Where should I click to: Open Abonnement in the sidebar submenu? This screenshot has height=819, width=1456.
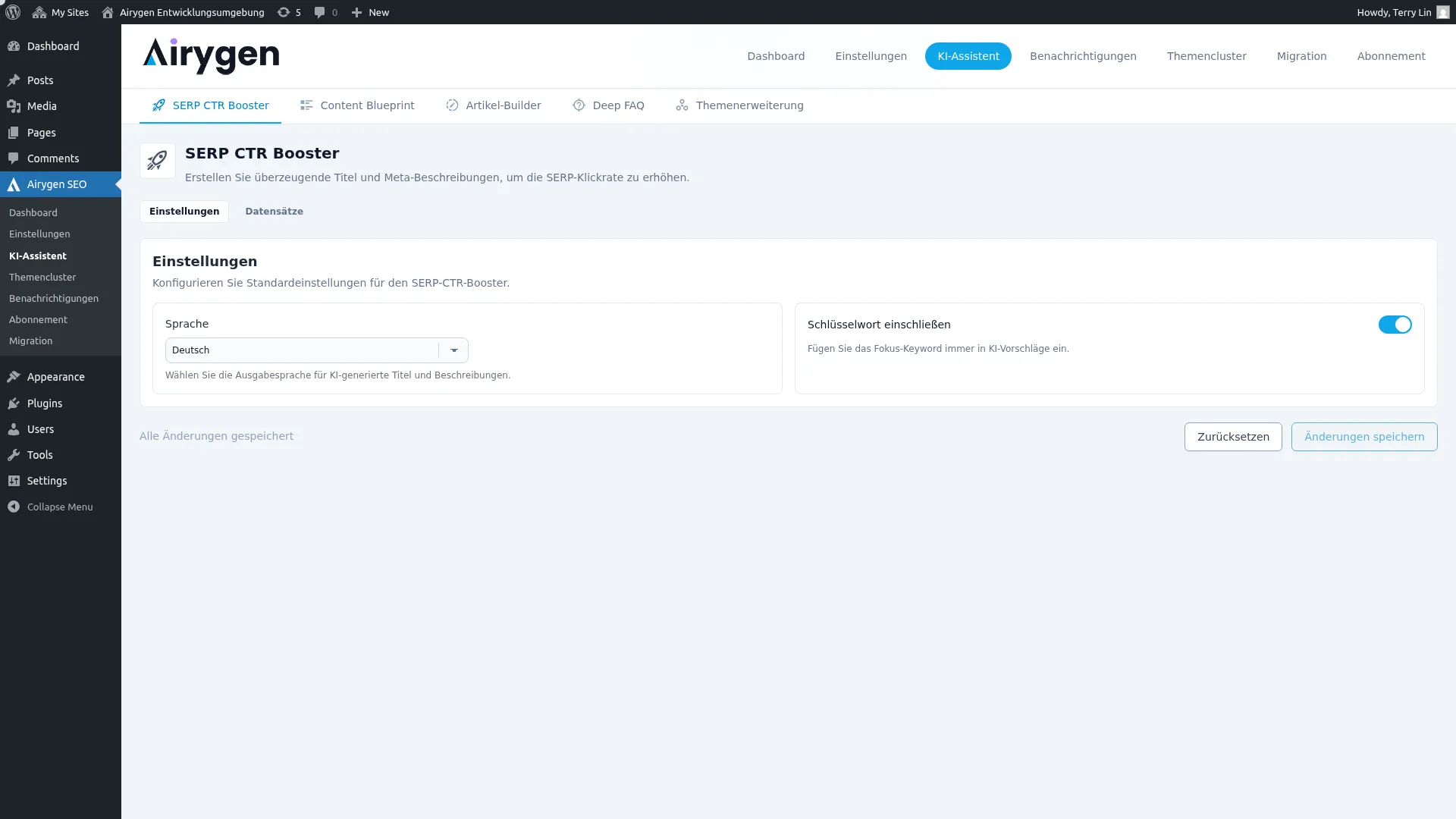click(38, 320)
